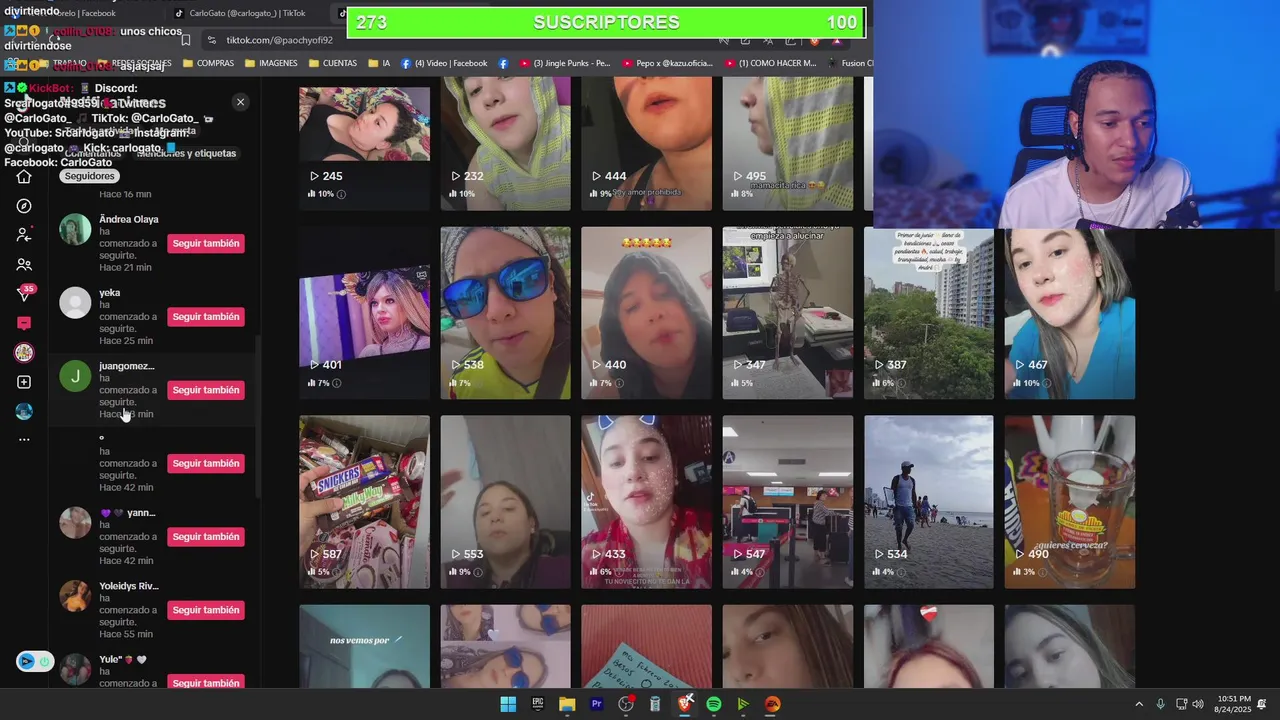Image resolution: width=1280 pixels, height=720 pixels.
Task: Follow back the user named with a dot
Action: 206,463
